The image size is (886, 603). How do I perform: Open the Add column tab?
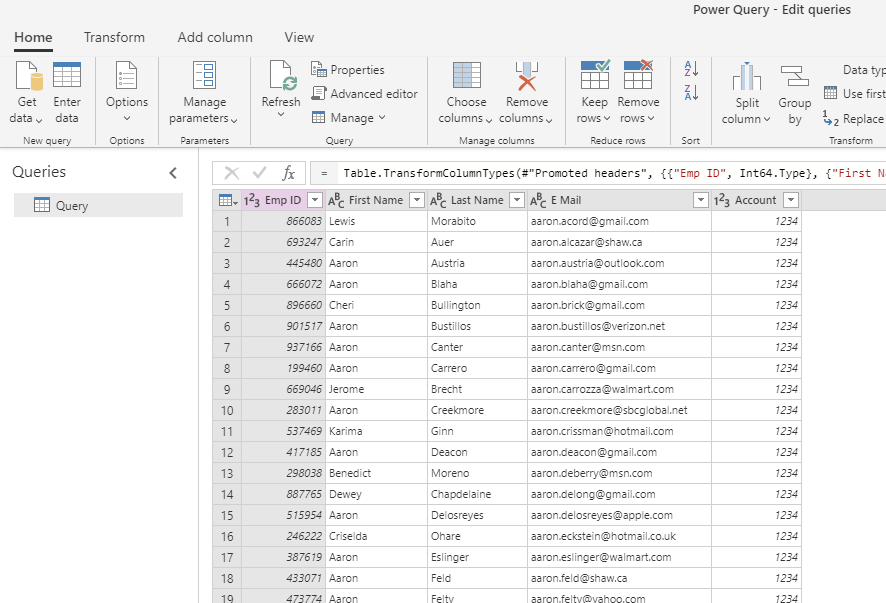point(215,37)
